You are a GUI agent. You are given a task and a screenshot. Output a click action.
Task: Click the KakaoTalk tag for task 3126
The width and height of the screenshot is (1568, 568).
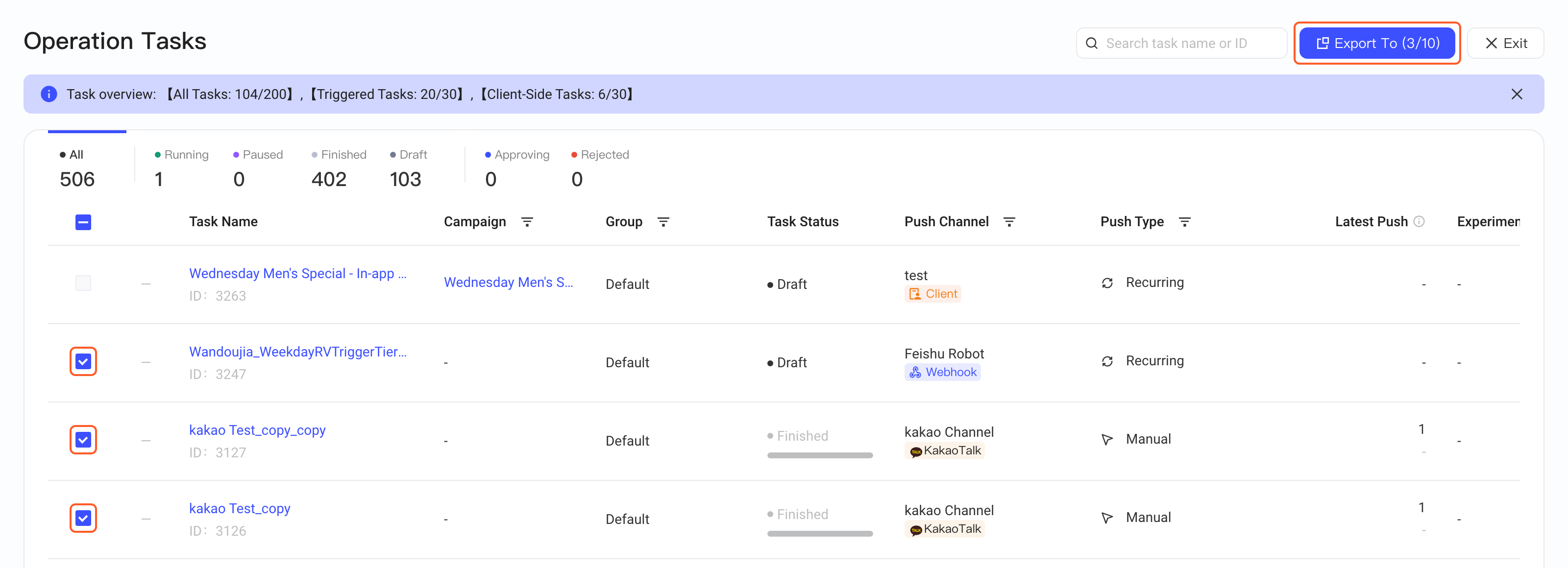pos(945,529)
